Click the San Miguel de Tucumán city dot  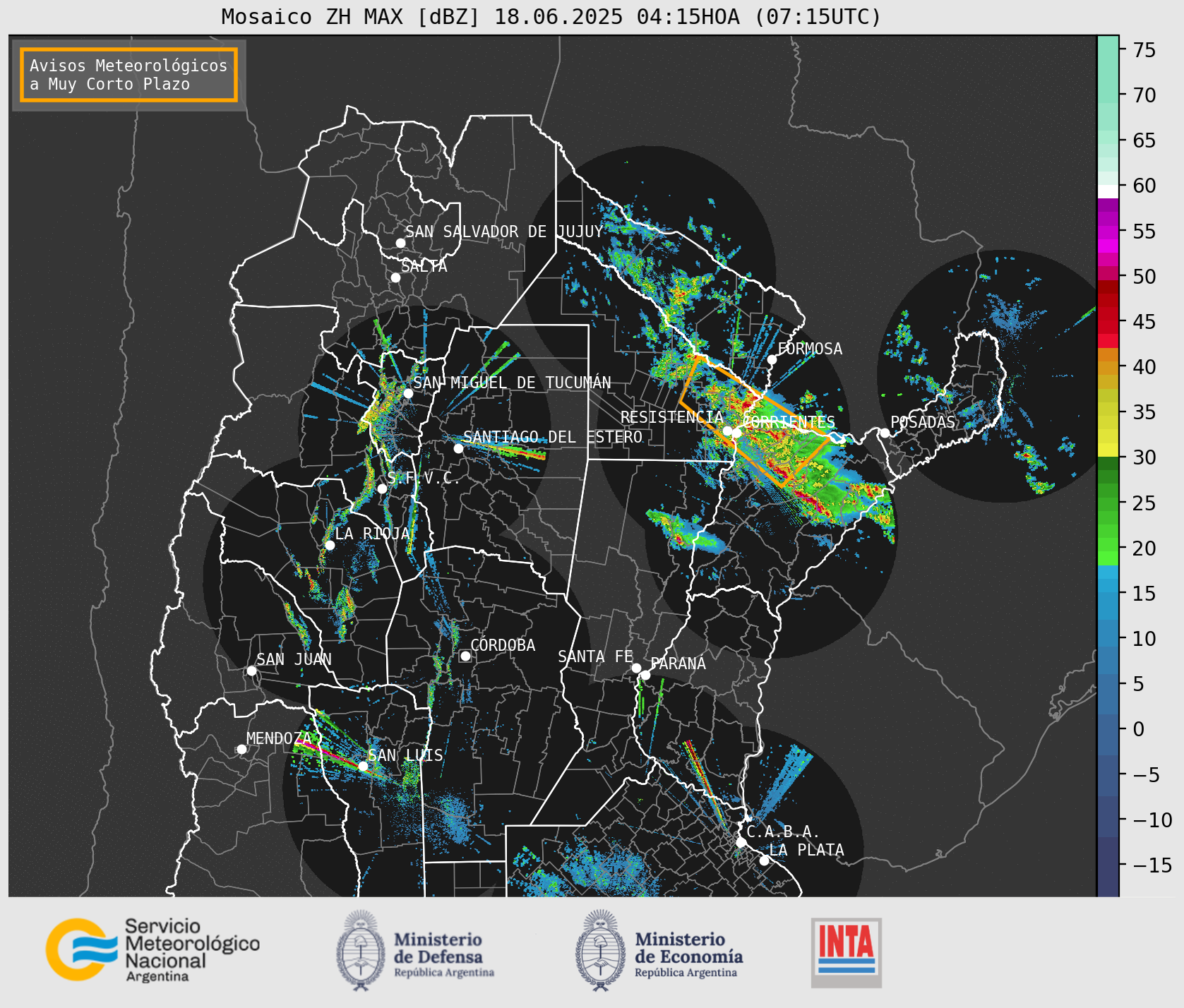click(408, 393)
